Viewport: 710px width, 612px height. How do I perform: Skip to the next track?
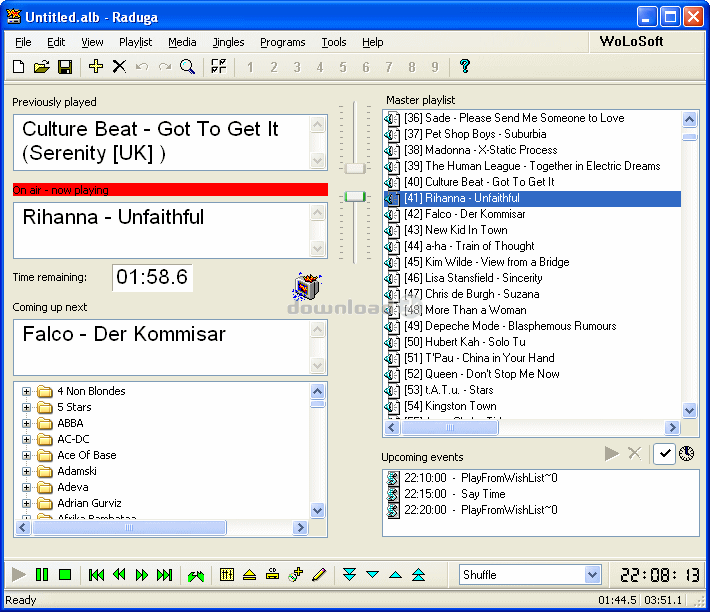[164, 575]
